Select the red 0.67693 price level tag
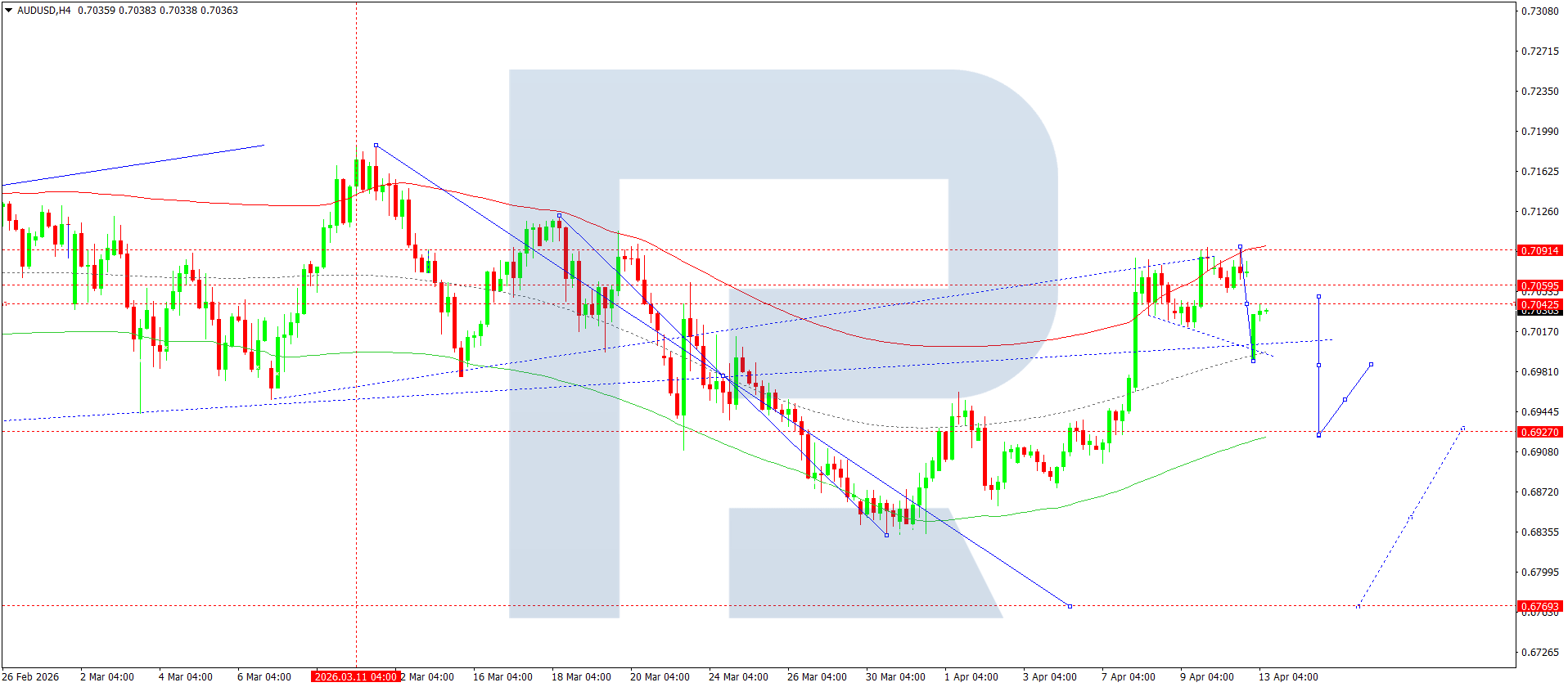The image size is (1568, 687). 1539,606
